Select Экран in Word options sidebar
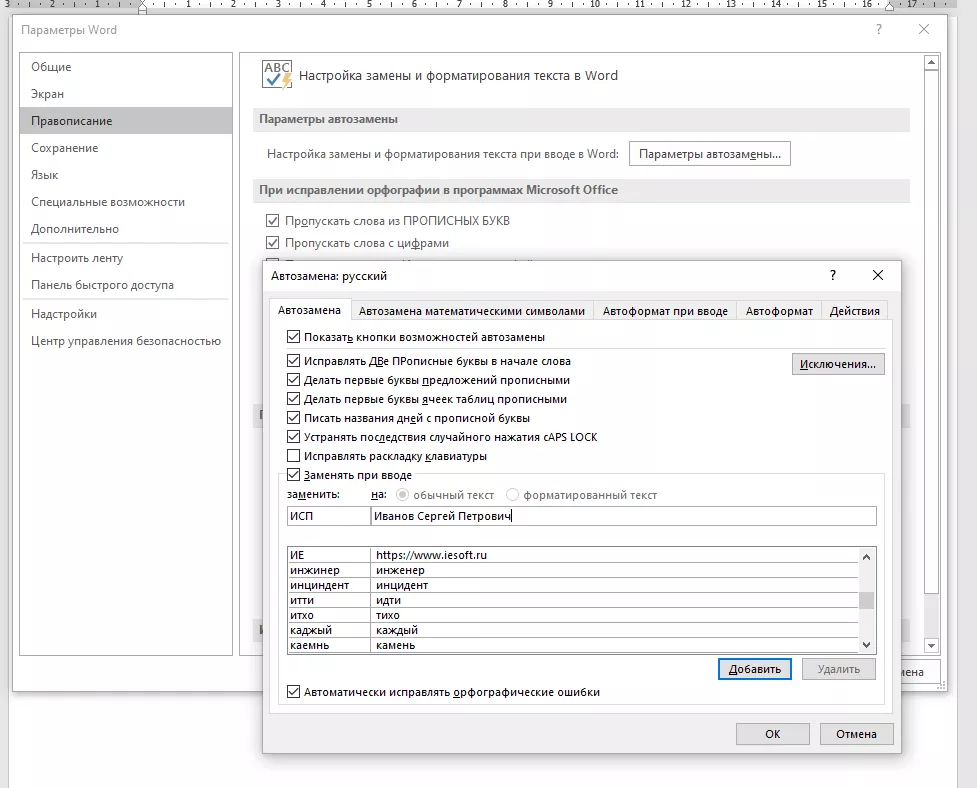Screen dimensions: 977x788 tap(126, 94)
